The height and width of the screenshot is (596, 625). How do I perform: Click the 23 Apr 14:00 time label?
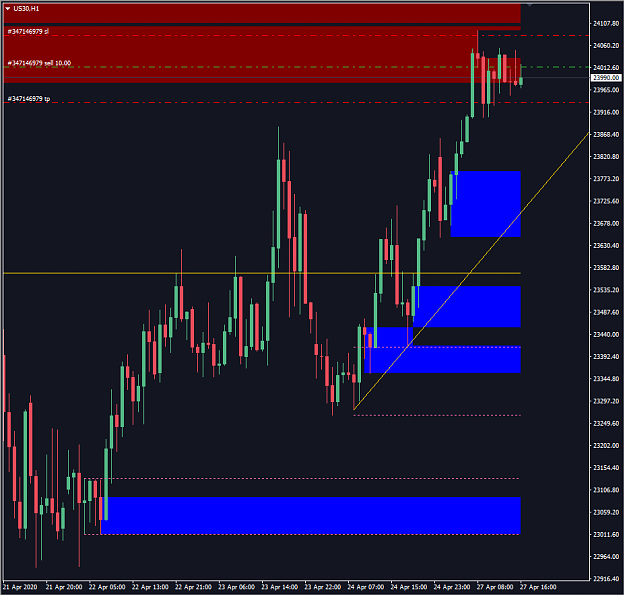[x=279, y=588]
